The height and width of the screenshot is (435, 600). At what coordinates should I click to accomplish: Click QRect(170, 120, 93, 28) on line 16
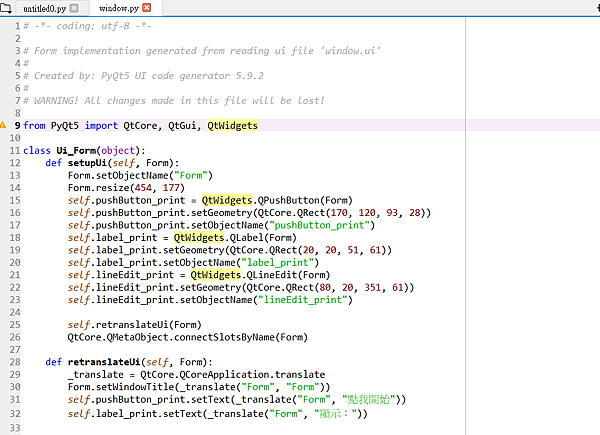click(361, 213)
